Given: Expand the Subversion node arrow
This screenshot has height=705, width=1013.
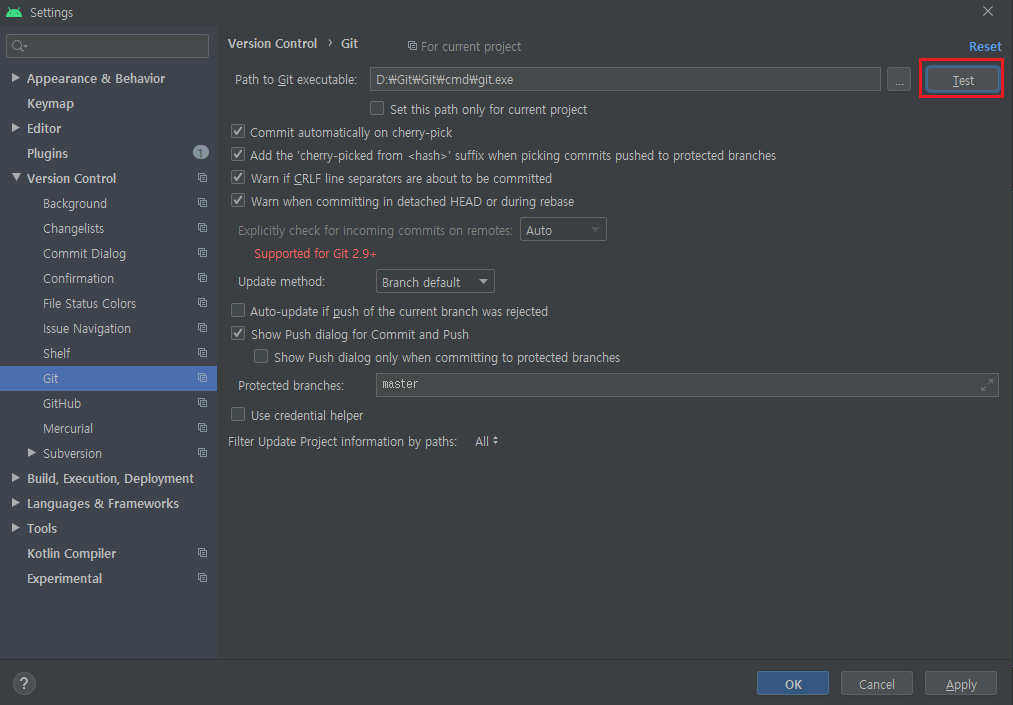Looking at the screenshot, I should tap(32, 453).
